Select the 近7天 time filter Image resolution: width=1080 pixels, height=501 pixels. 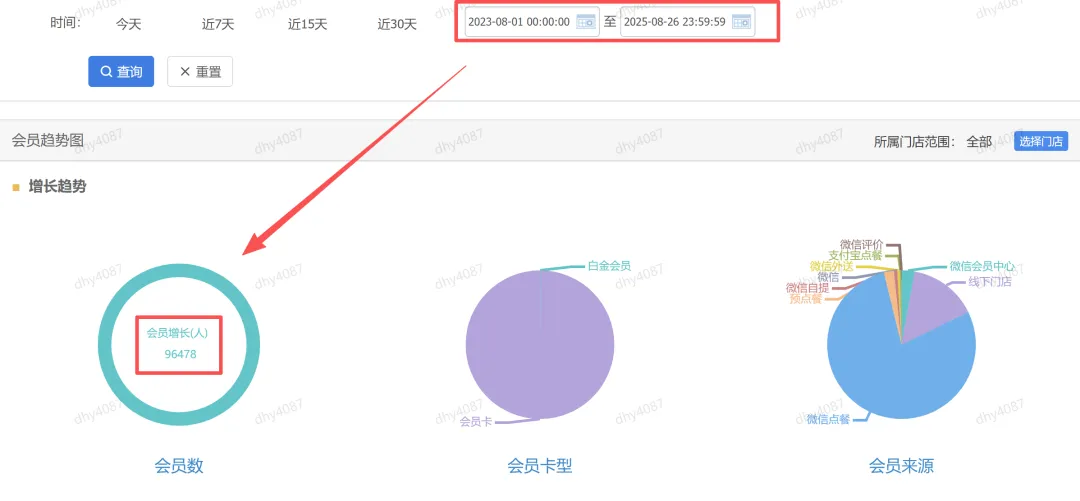pyautogui.click(x=217, y=23)
